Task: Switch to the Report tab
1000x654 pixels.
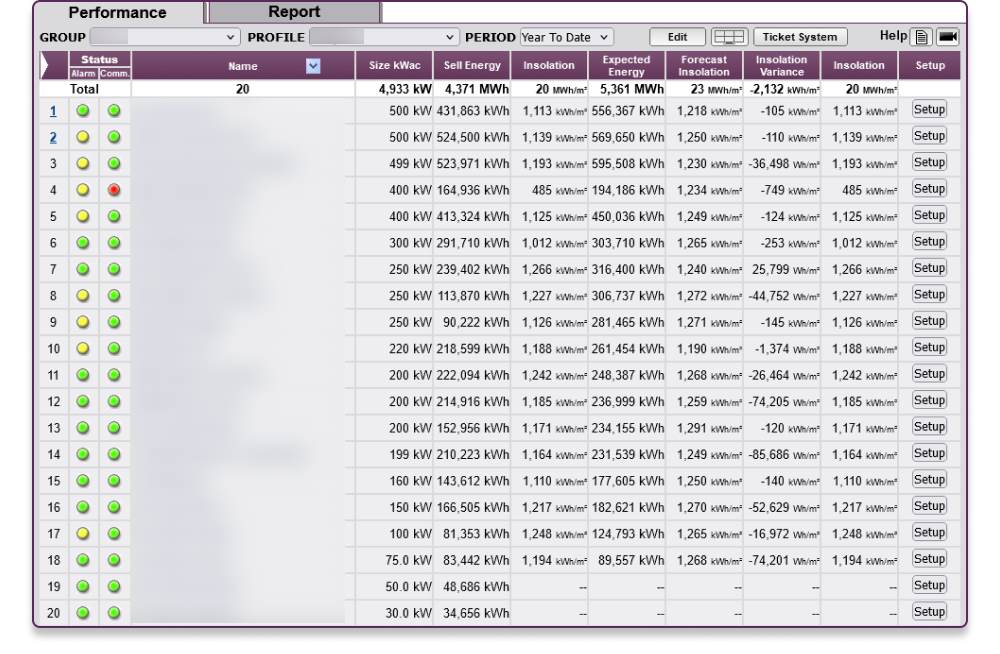Action: [293, 11]
